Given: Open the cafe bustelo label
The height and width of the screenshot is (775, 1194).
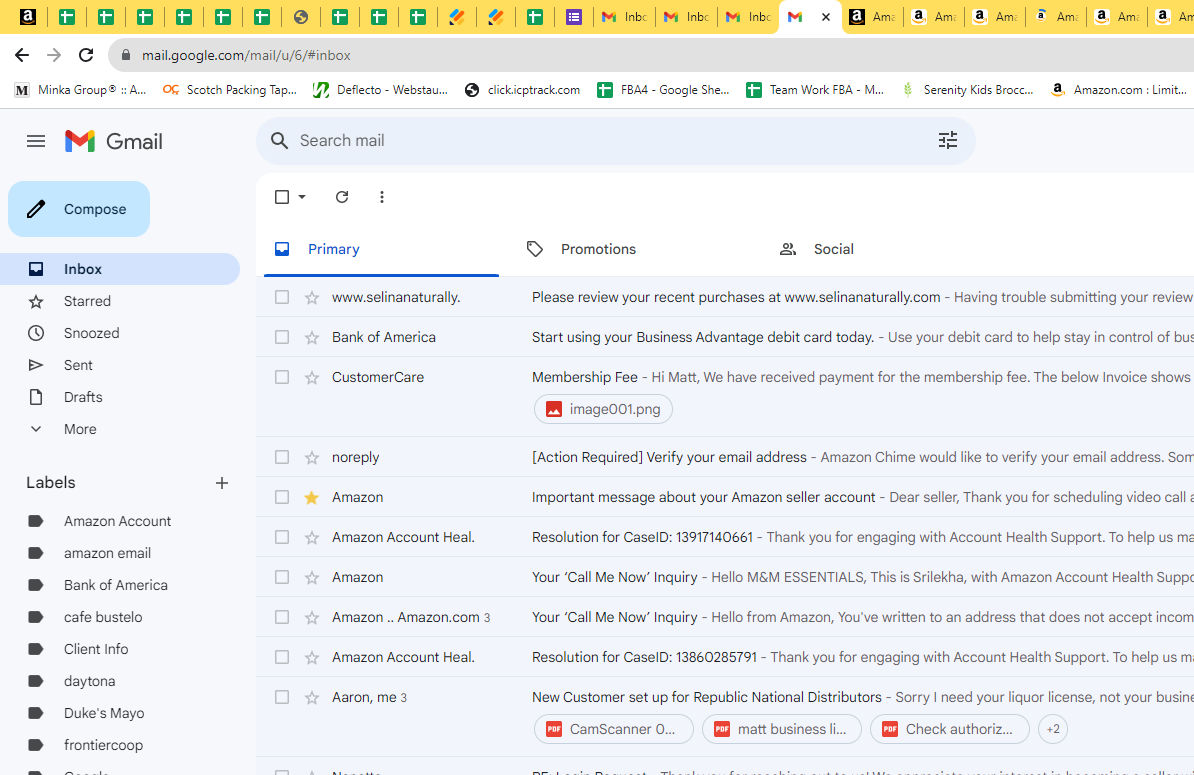Looking at the screenshot, I should tap(103, 617).
